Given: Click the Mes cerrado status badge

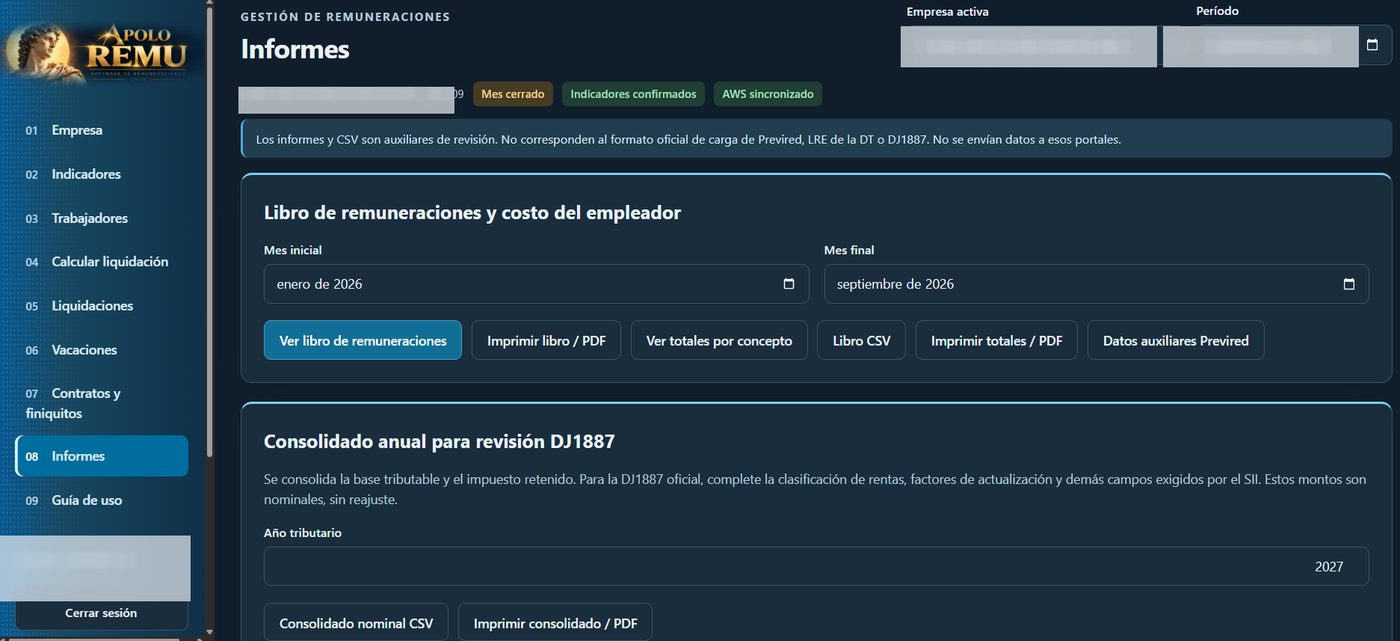Looking at the screenshot, I should 513,94.
